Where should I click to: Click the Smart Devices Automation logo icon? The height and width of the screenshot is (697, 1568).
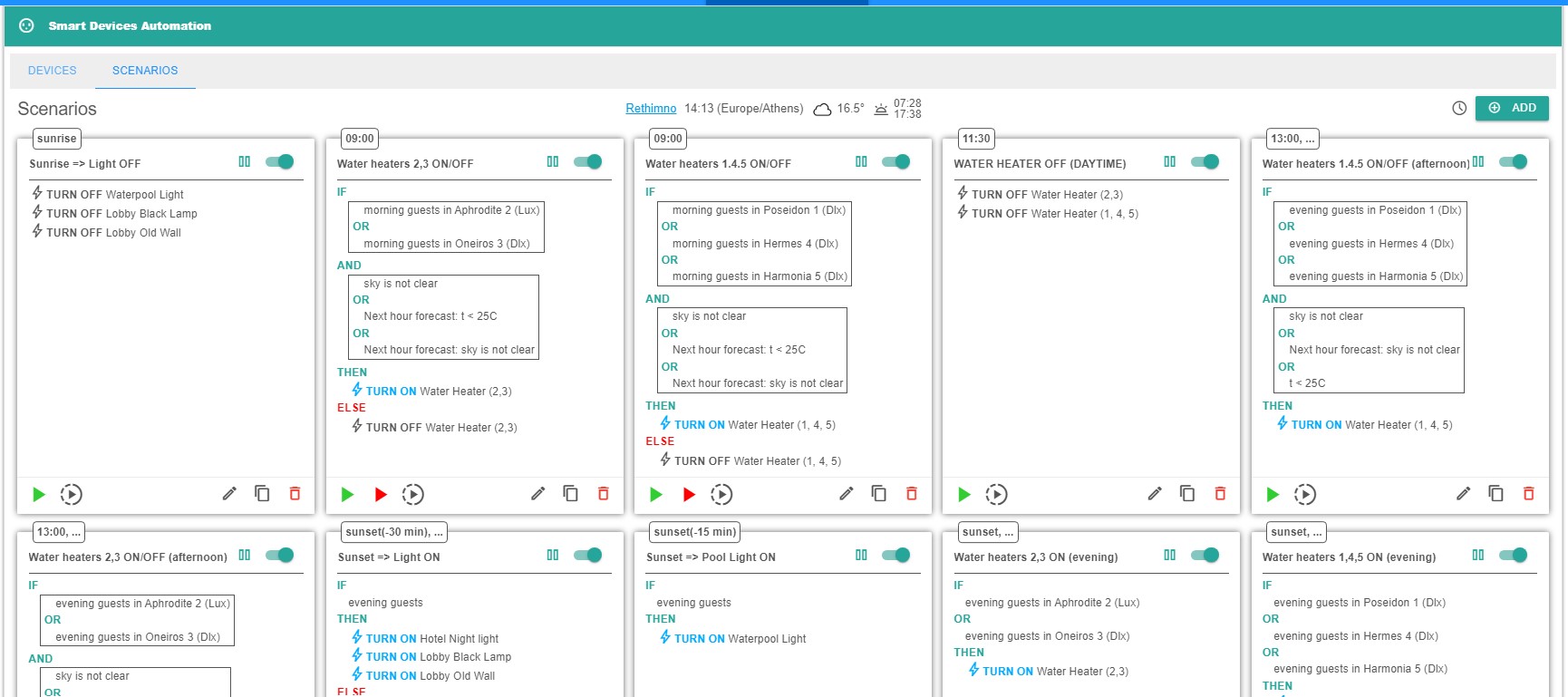26,25
